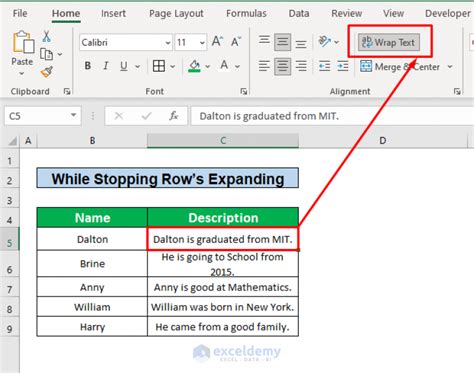Open Font group dialog launcher
The width and height of the screenshot is (474, 373).
point(244,91)
